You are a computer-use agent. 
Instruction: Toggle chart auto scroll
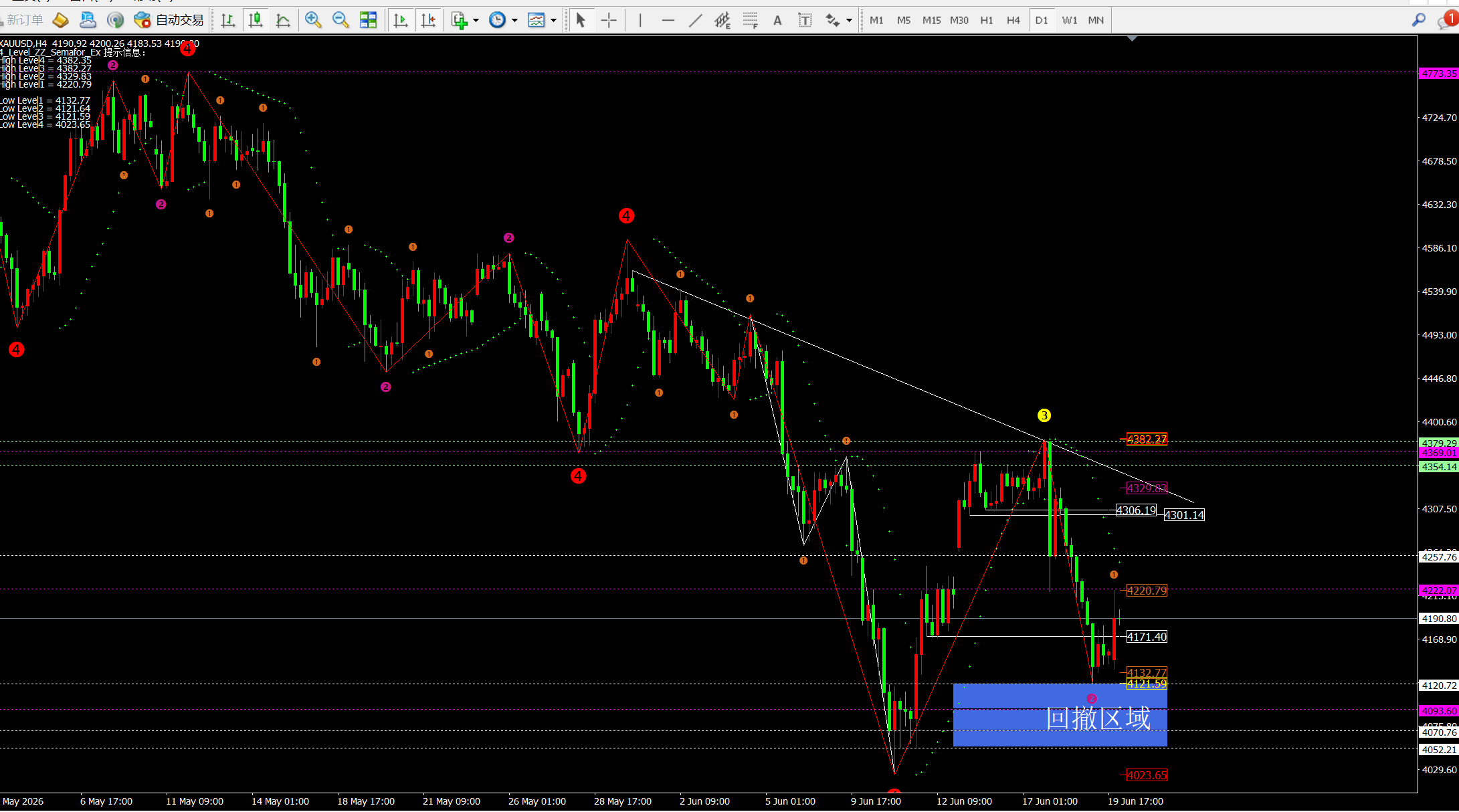pos(401,20)
